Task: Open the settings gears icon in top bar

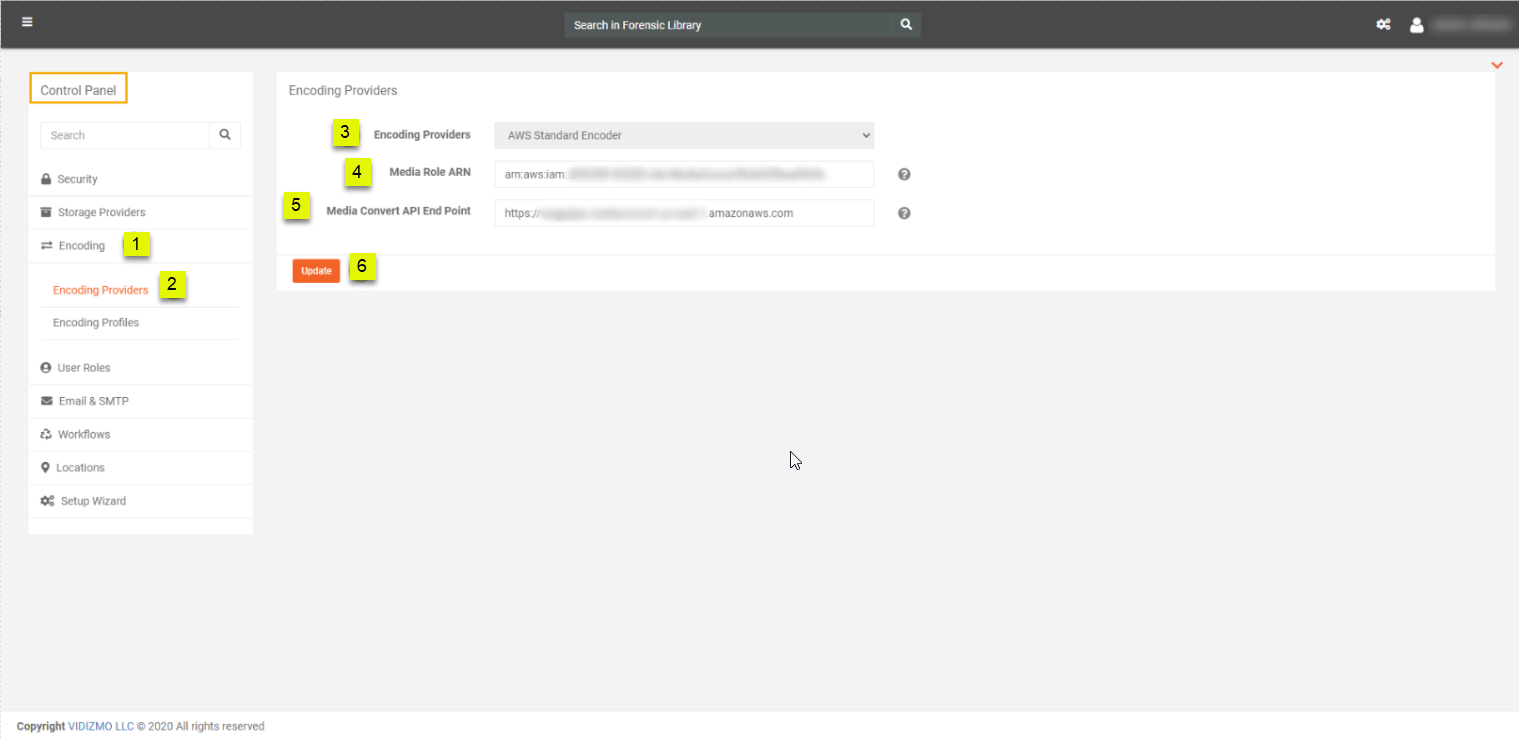Action: (1383, 23)
